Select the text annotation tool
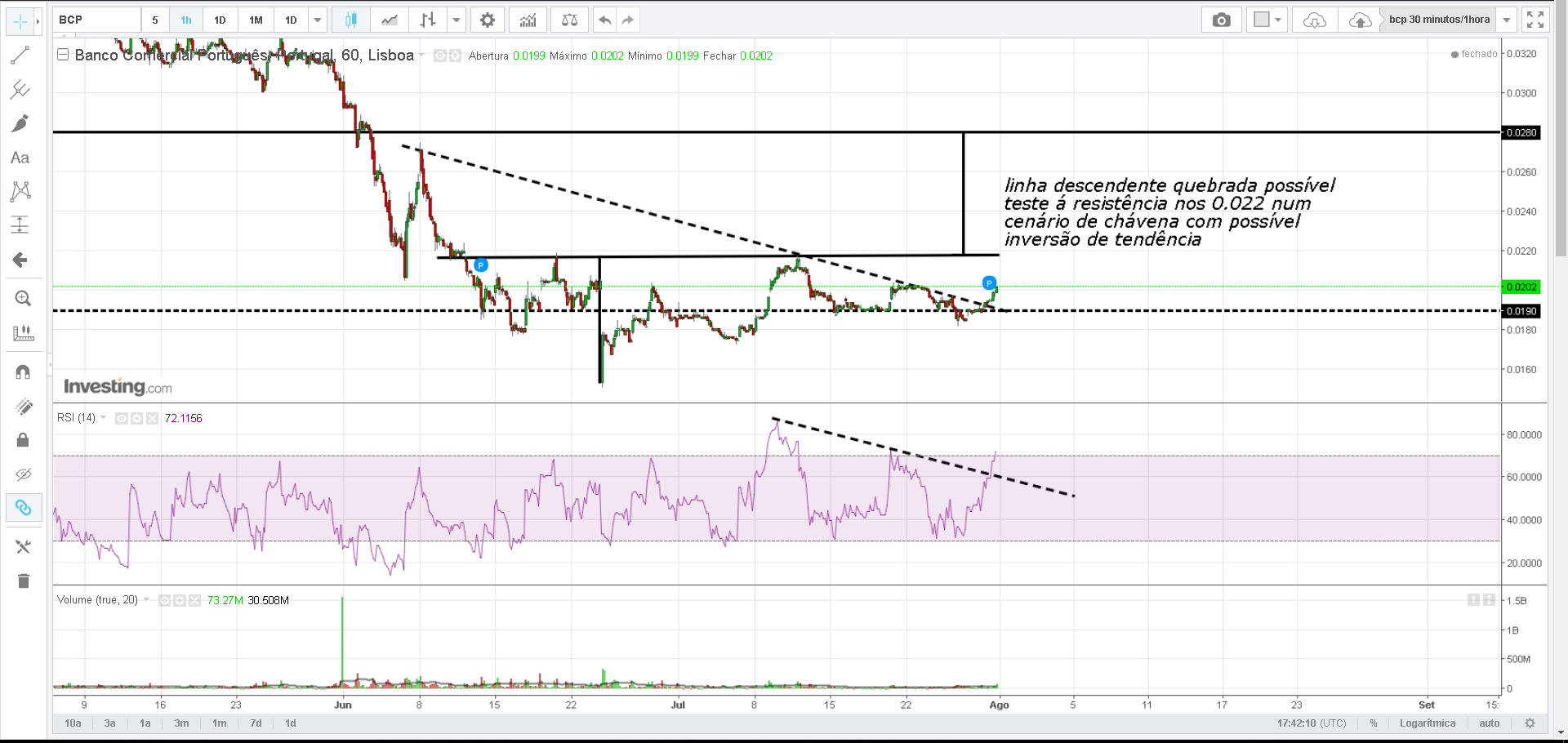 (20, 158)
